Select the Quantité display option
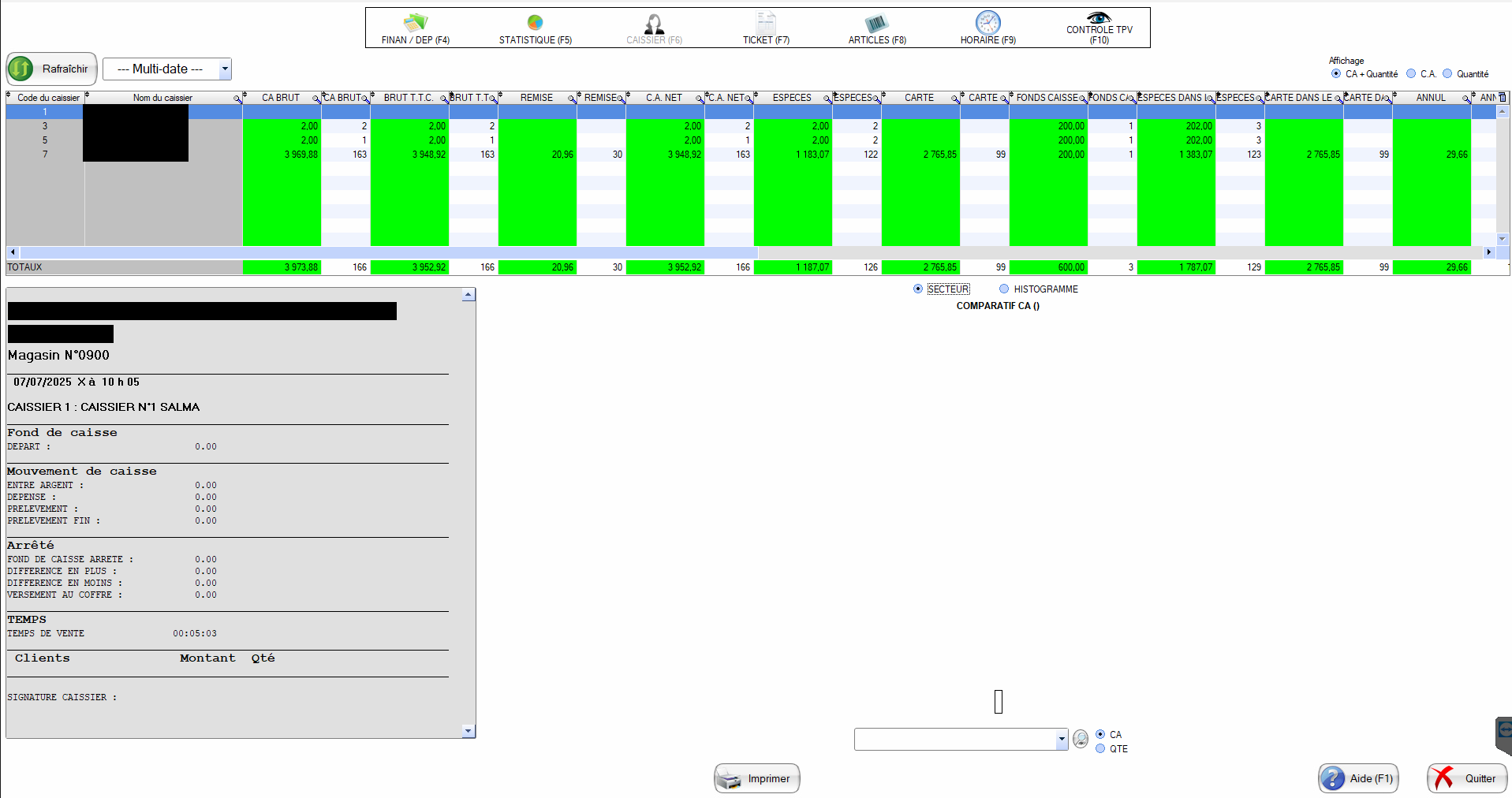The height and width of the screenshot is (798, 1512). (1447, 74)
